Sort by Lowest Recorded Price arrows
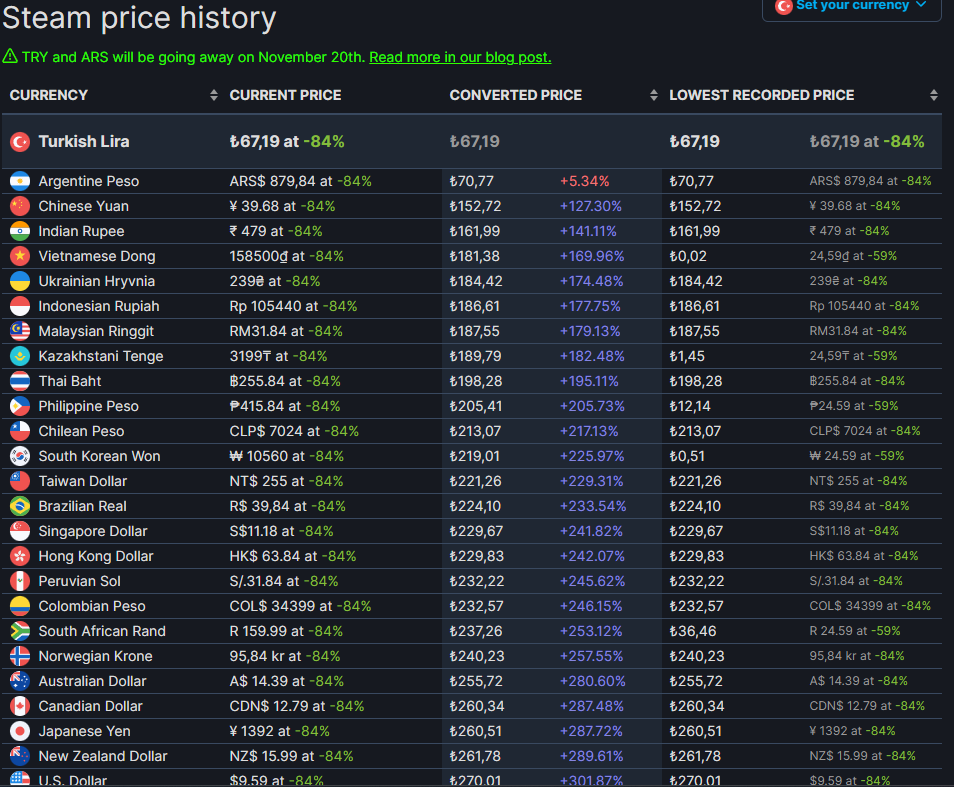 (x=934, y=95)
